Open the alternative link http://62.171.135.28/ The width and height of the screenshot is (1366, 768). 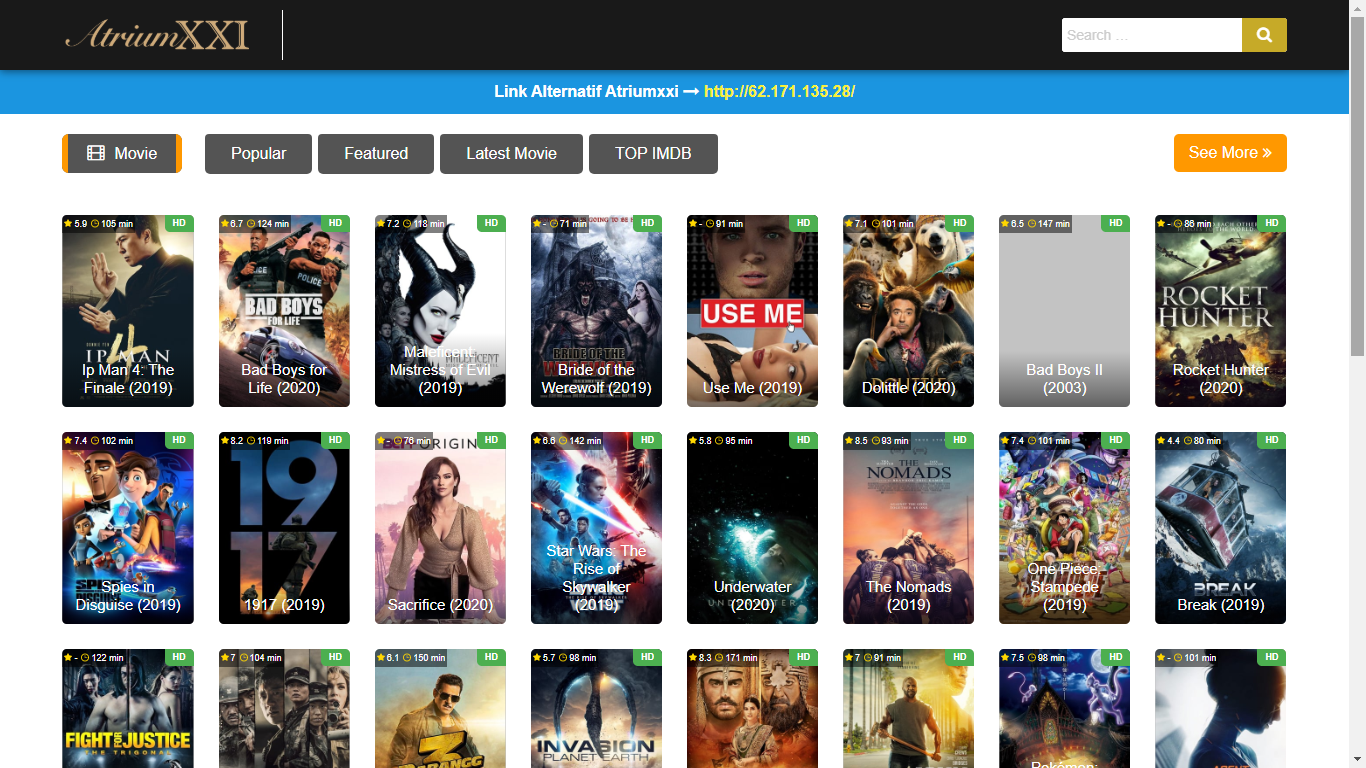coord(779,92)
